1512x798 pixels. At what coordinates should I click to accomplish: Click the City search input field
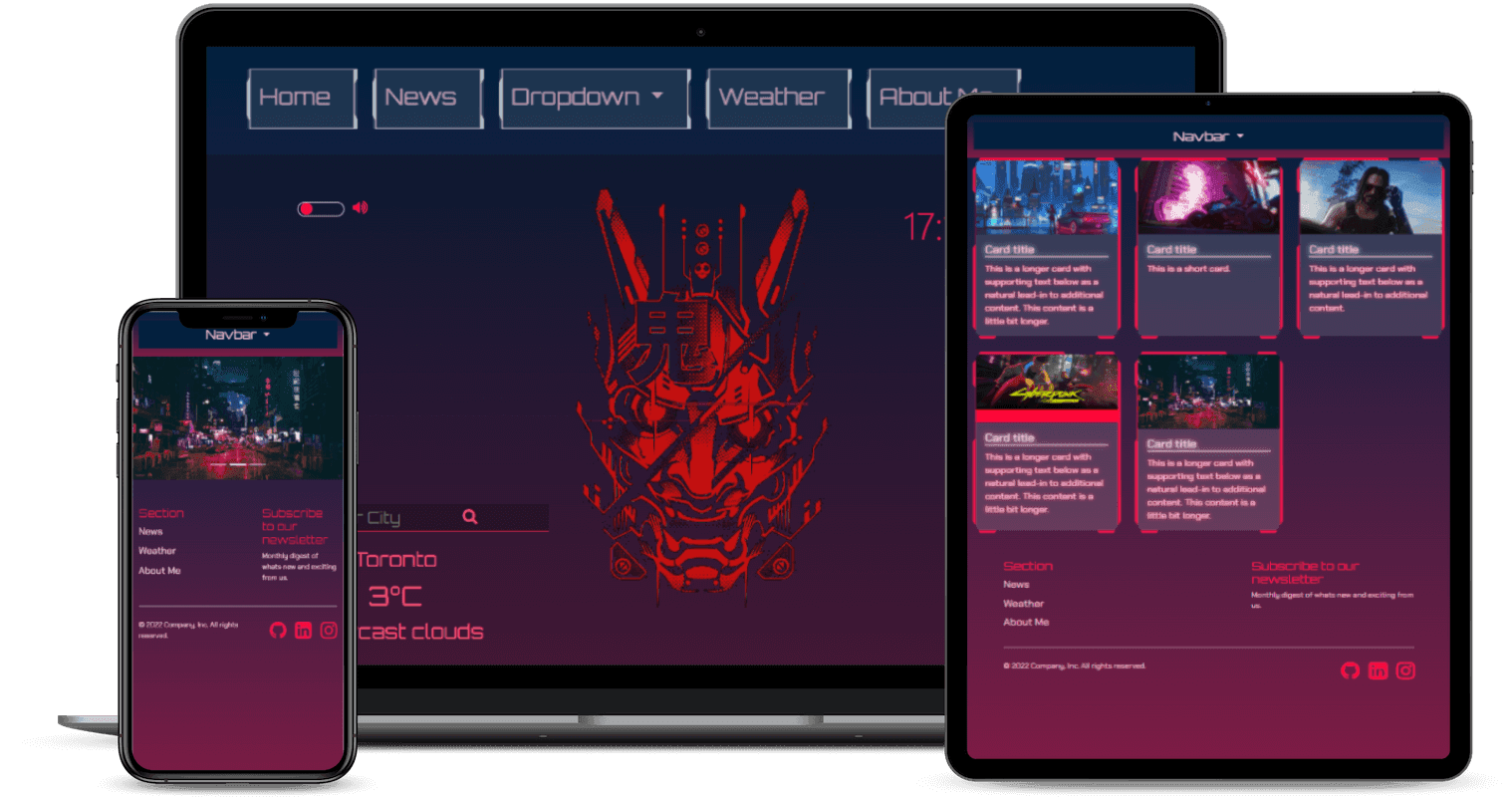click(x=452, y=517)
